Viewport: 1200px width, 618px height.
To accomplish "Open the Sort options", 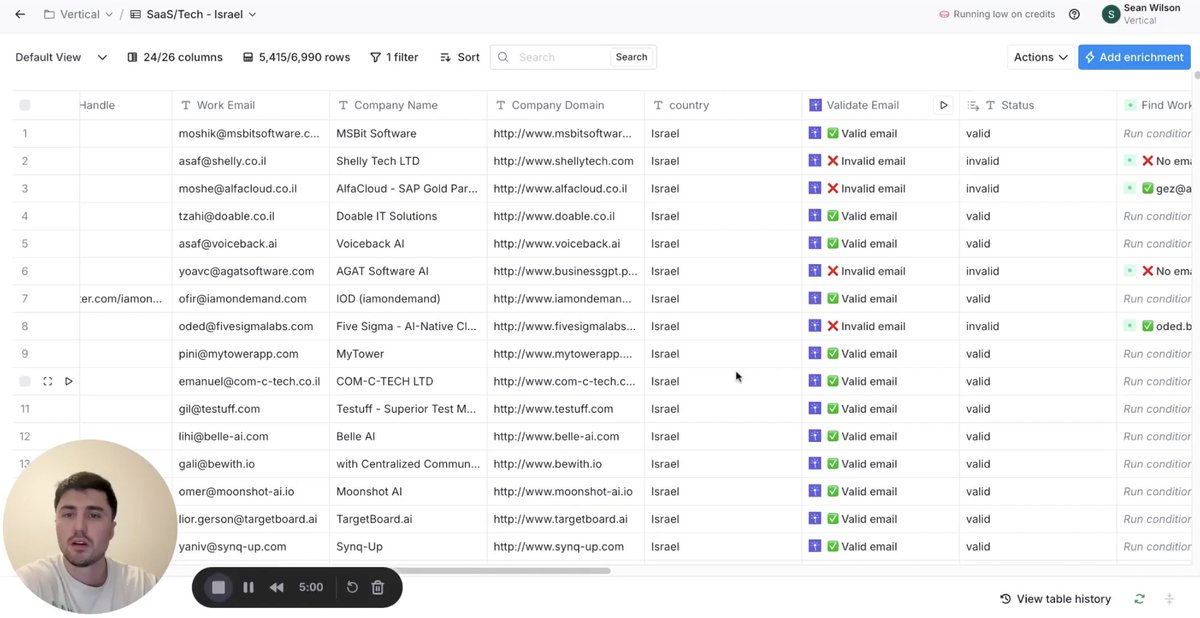I will click(460, 57).
